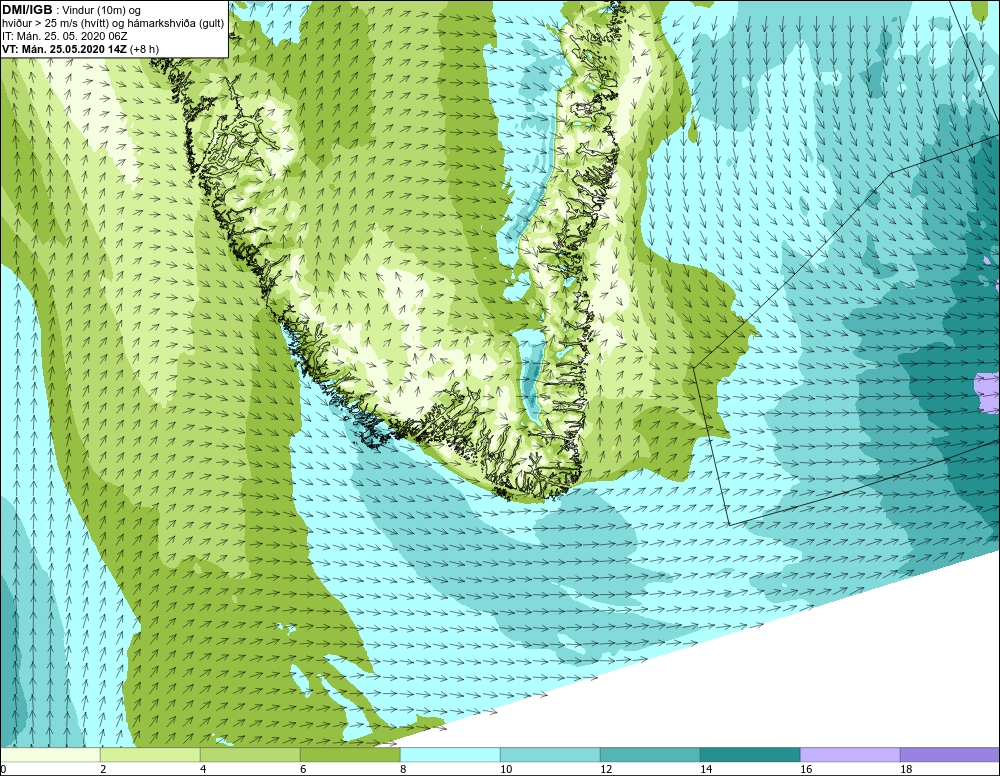Click the lavender high-wind patch at the map's right edge

[988, 392]
